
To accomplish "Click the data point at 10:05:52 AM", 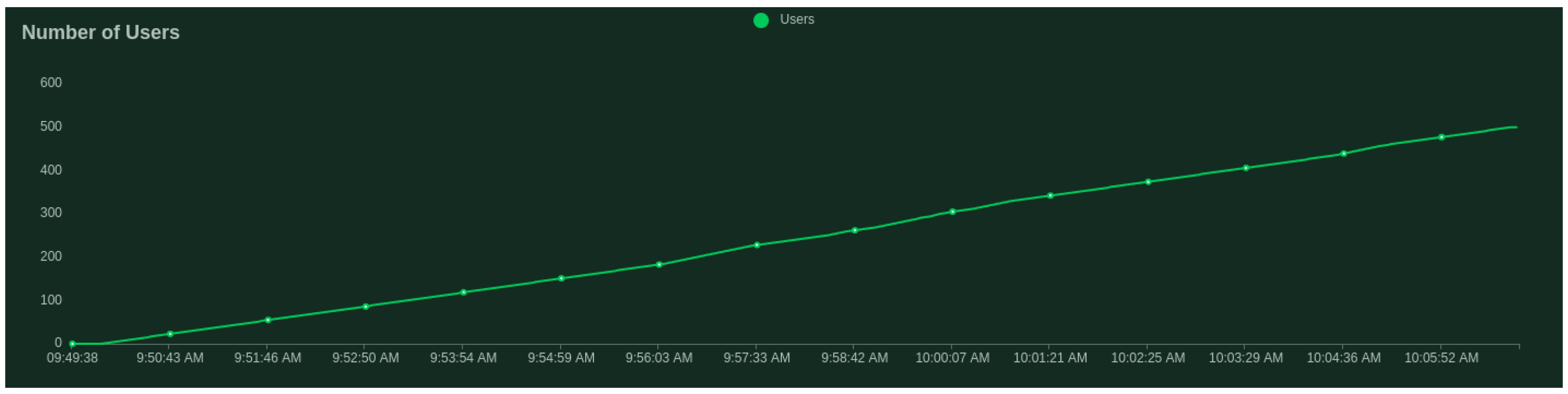I will pos(1441,137).
